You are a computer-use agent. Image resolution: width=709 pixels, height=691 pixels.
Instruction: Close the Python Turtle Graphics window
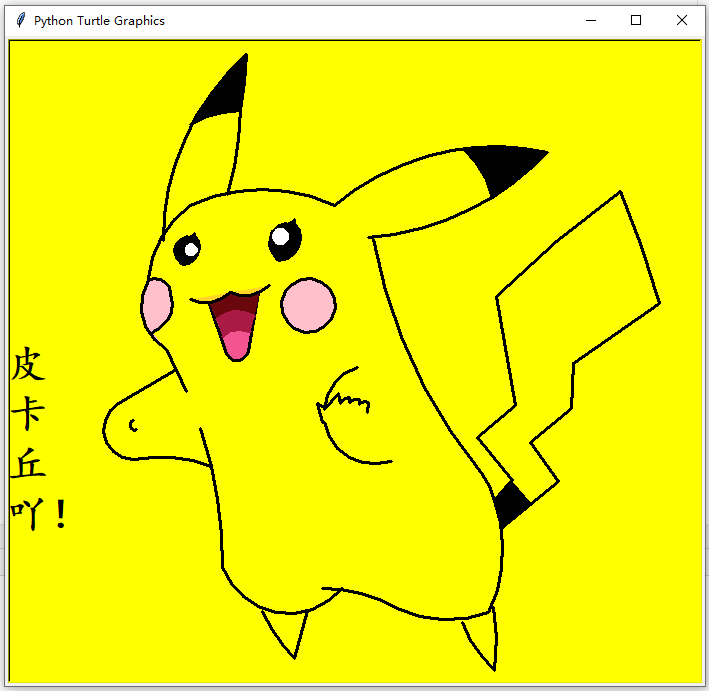682,20
